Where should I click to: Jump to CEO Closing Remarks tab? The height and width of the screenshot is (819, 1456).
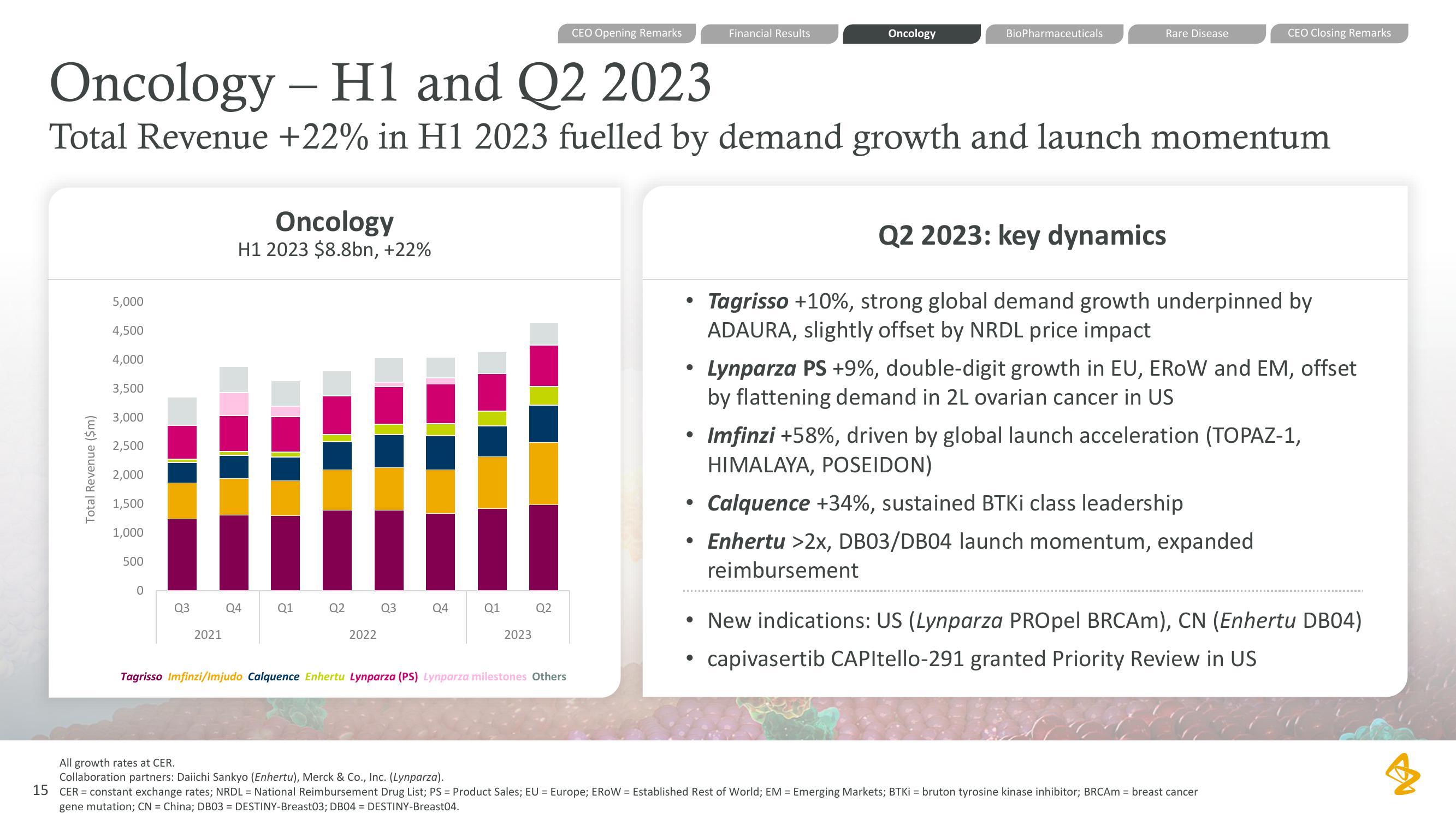point(1339,33)
